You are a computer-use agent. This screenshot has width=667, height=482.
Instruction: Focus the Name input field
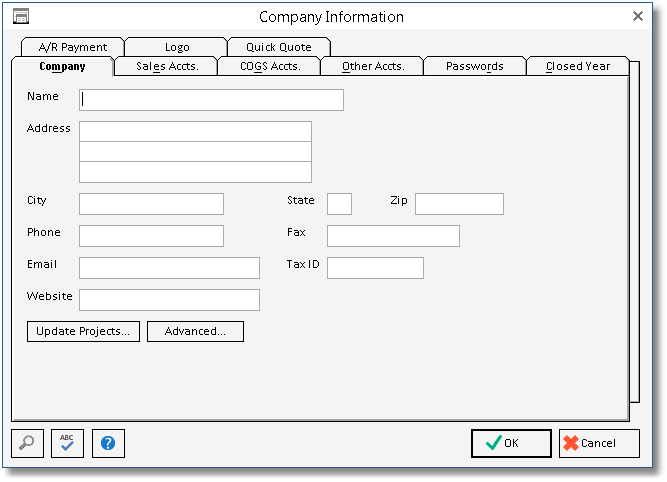click(211, 100)
